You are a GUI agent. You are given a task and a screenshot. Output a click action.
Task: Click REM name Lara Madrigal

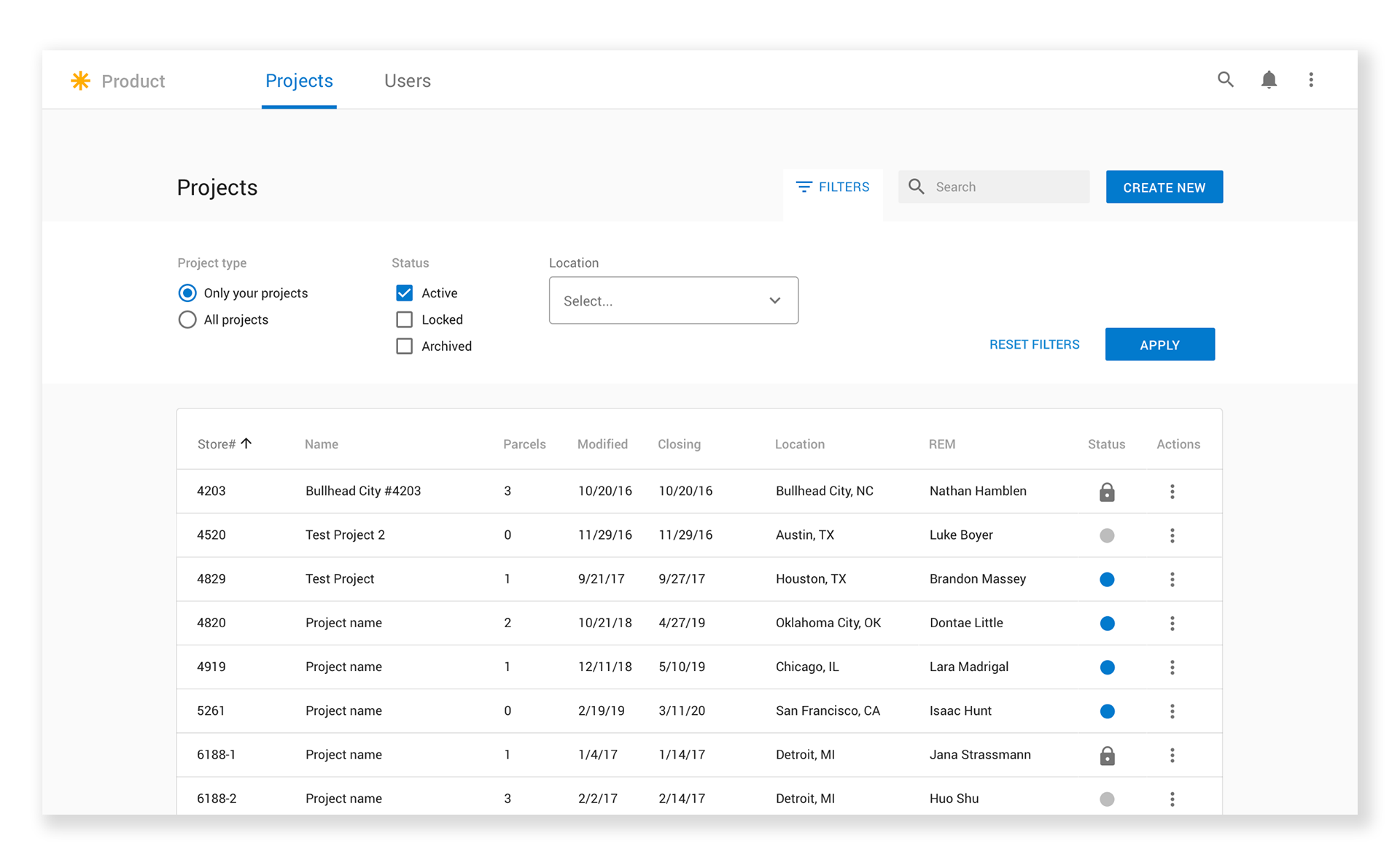(x=969, y=667)
